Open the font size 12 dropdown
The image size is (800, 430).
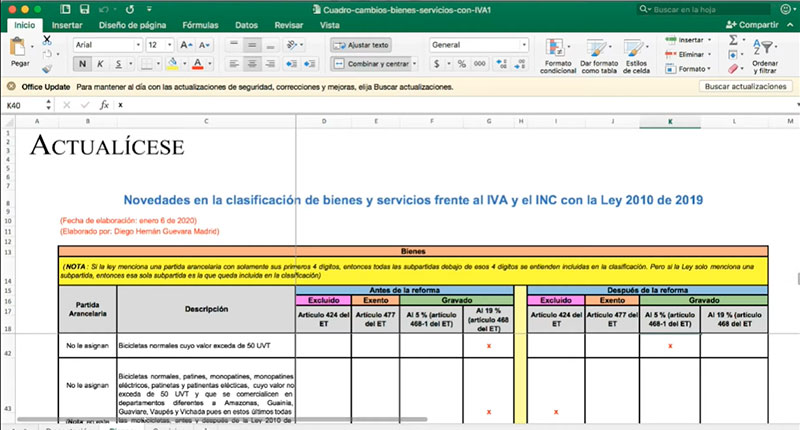click(170, 45)
